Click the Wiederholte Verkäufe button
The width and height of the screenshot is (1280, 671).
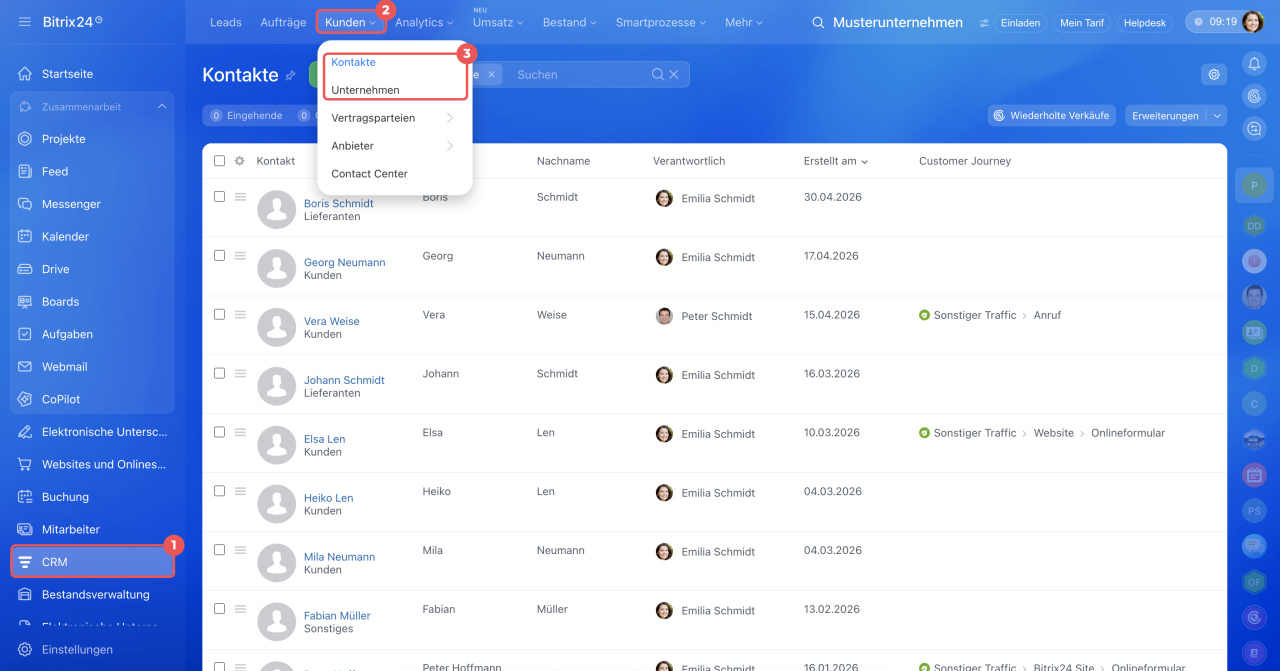[1051, 116]
